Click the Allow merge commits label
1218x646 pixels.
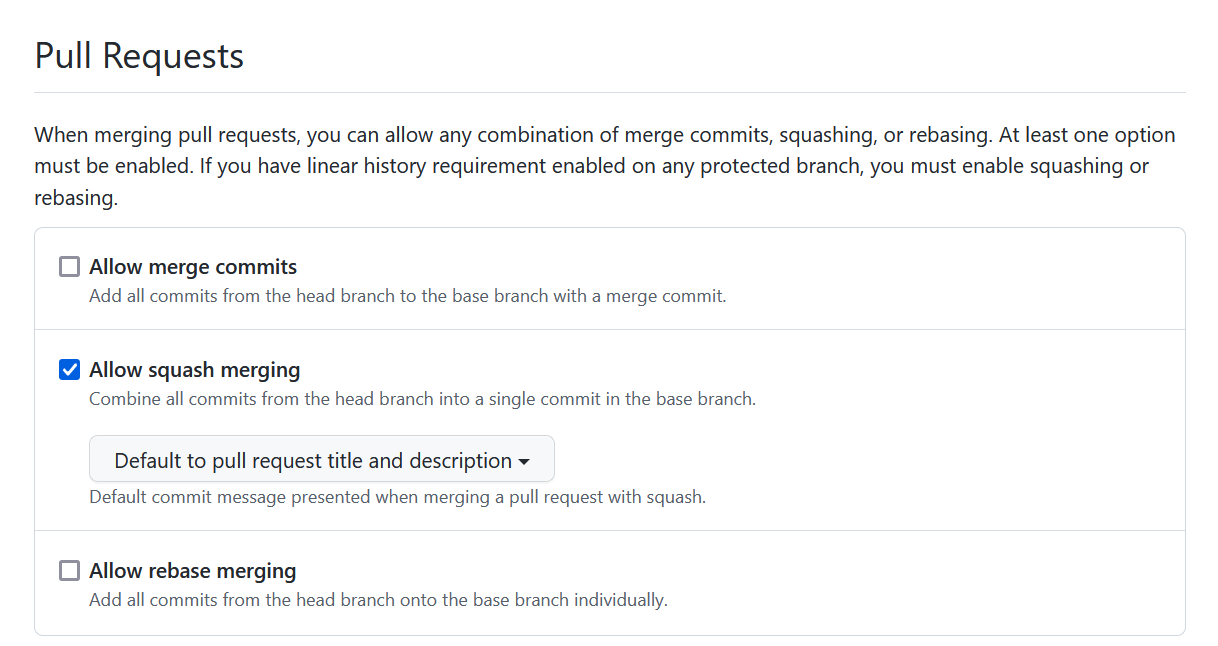point(192,266)
